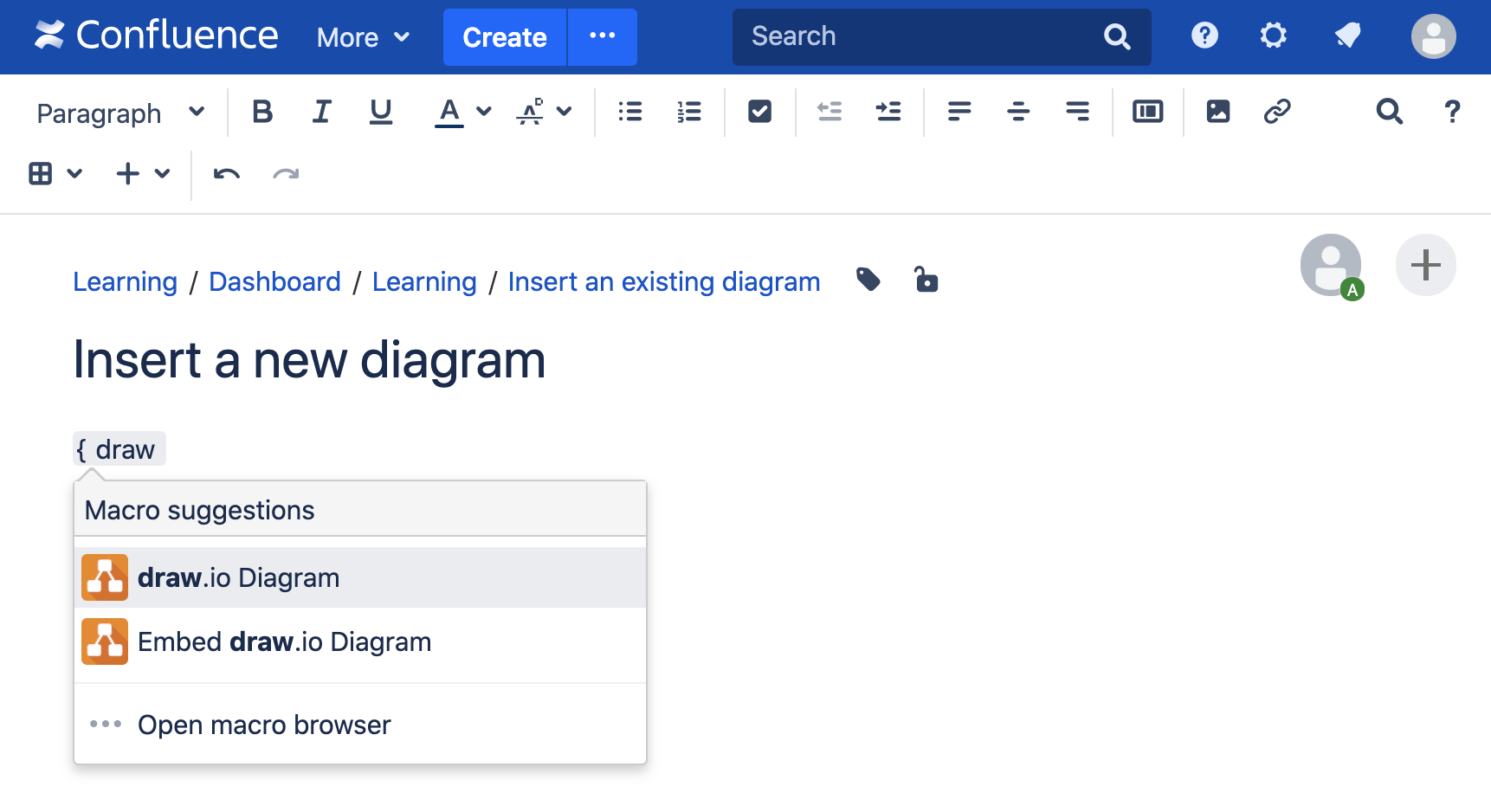Open the More menu
The image size is (1491, 812).
point(363,37)
